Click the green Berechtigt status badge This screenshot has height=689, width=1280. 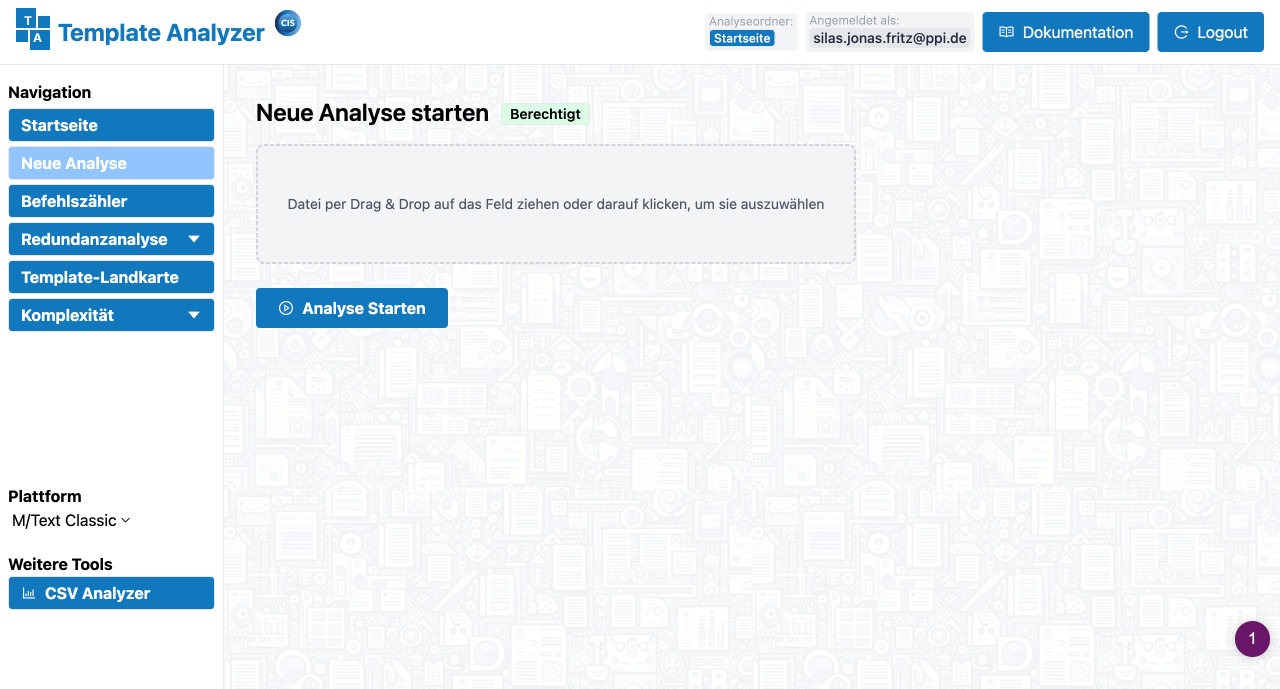tap(545, 114)
